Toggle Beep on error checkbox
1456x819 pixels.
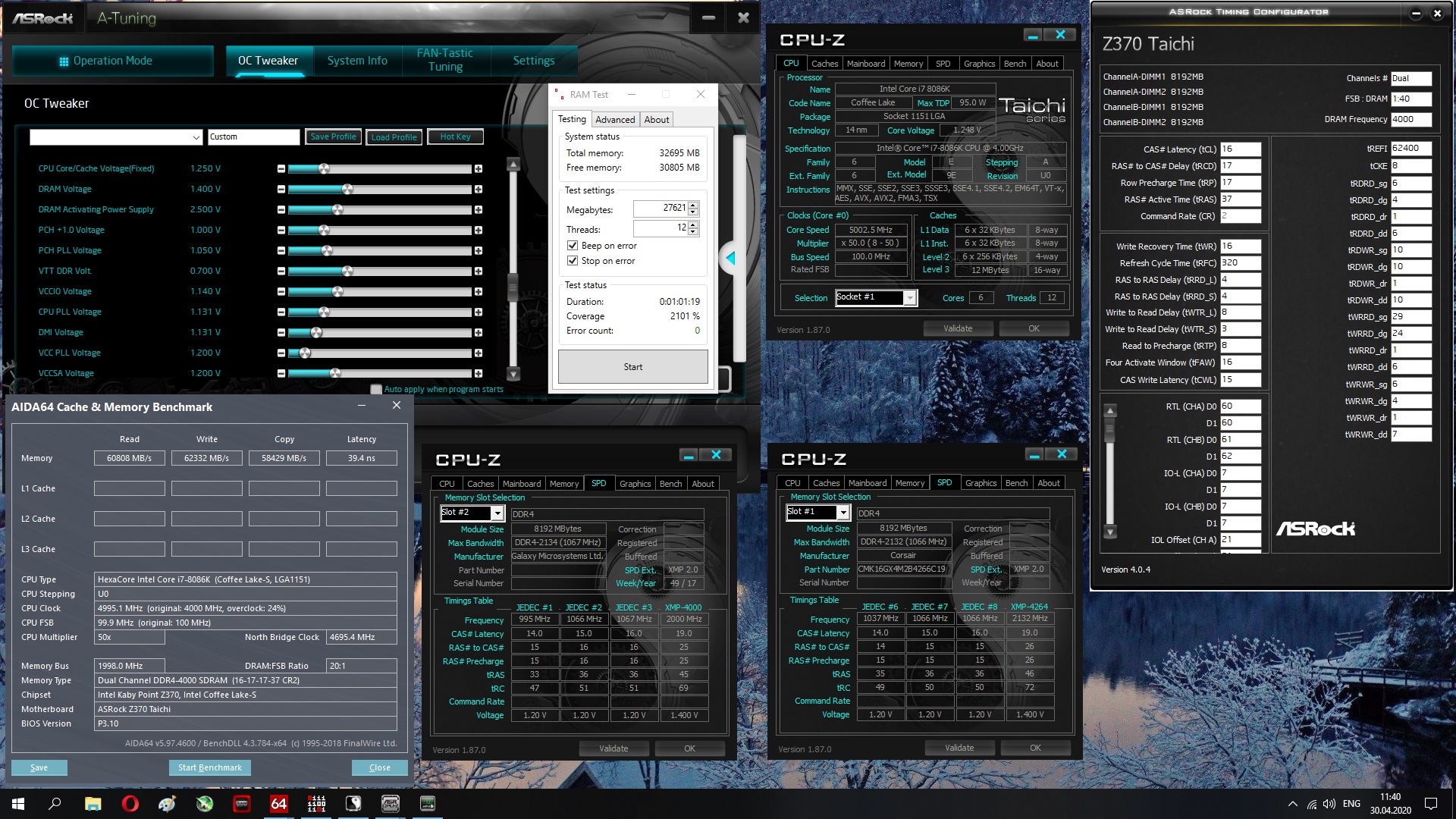pyautogui.click(x=573, y=246)
